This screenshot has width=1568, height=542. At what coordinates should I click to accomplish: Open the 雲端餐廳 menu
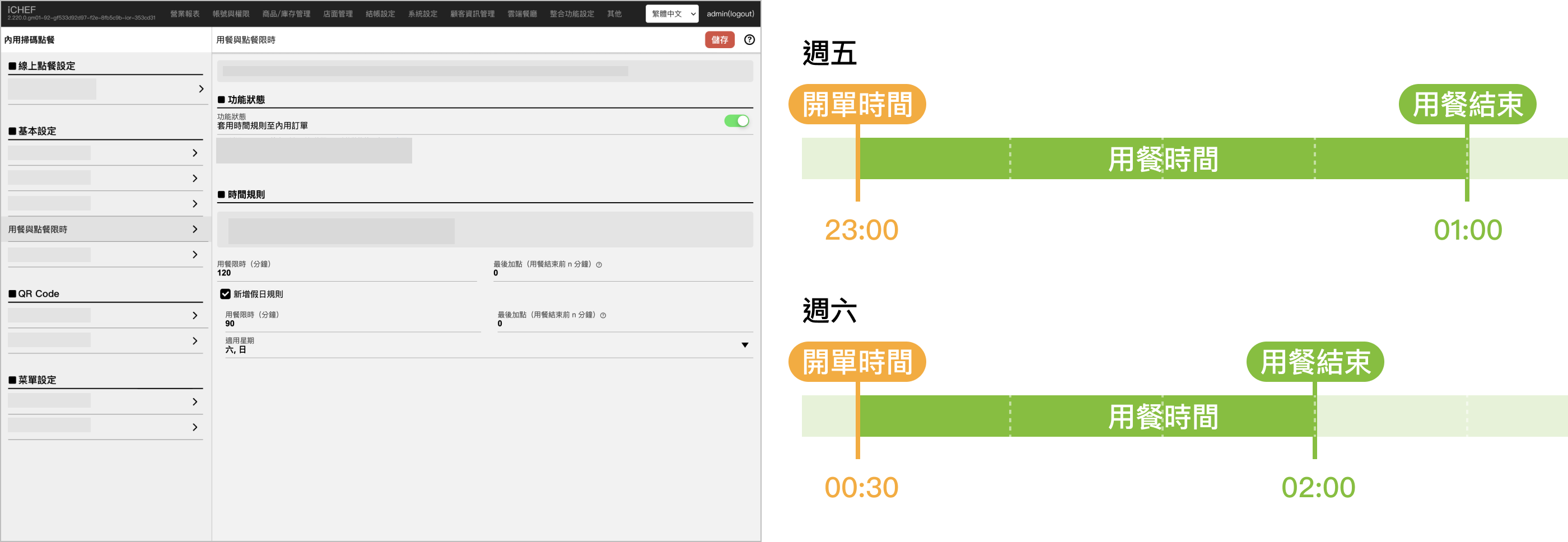(522, 13)
